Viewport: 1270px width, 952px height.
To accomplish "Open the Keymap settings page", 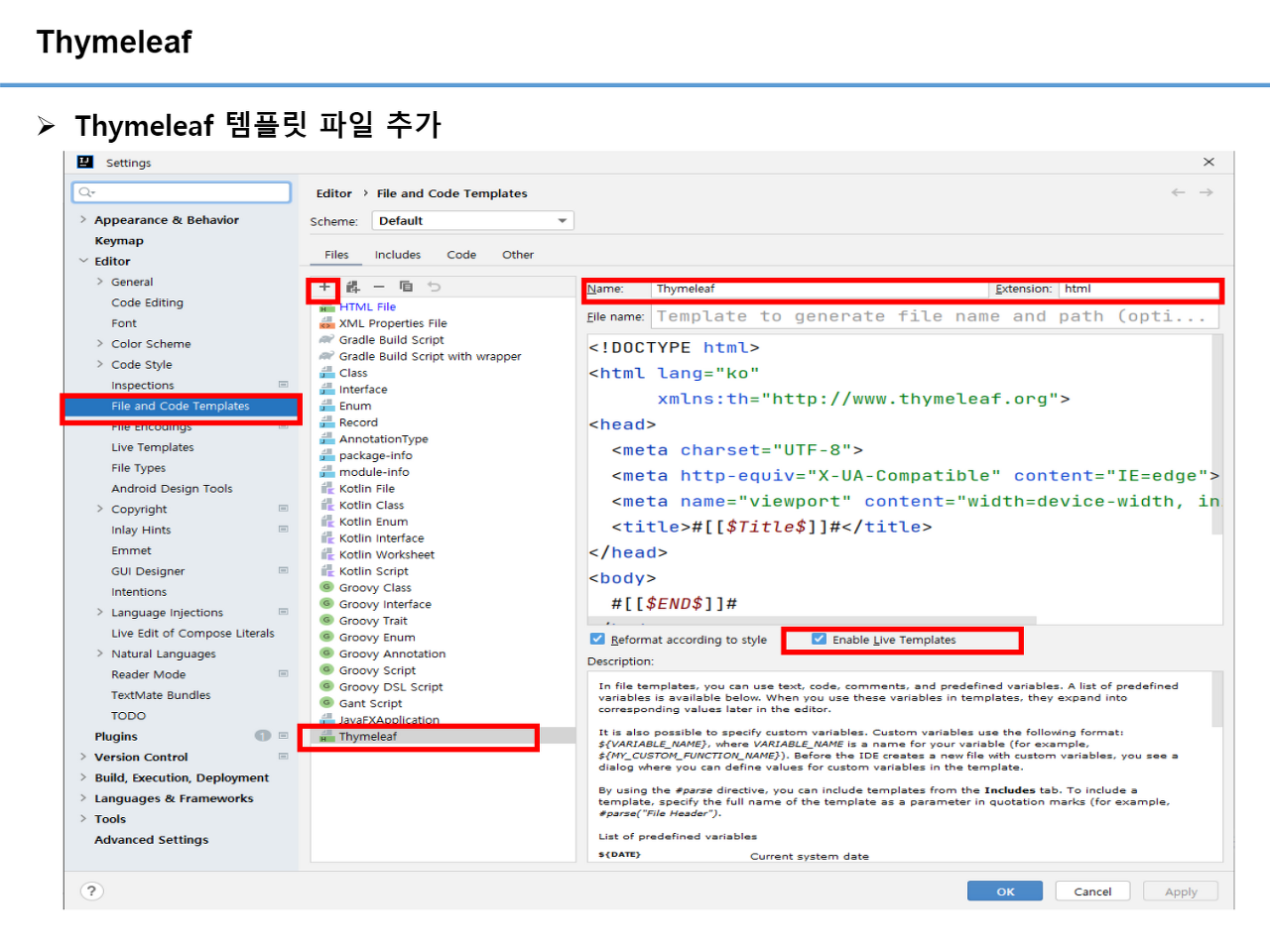I will (119, 241).
